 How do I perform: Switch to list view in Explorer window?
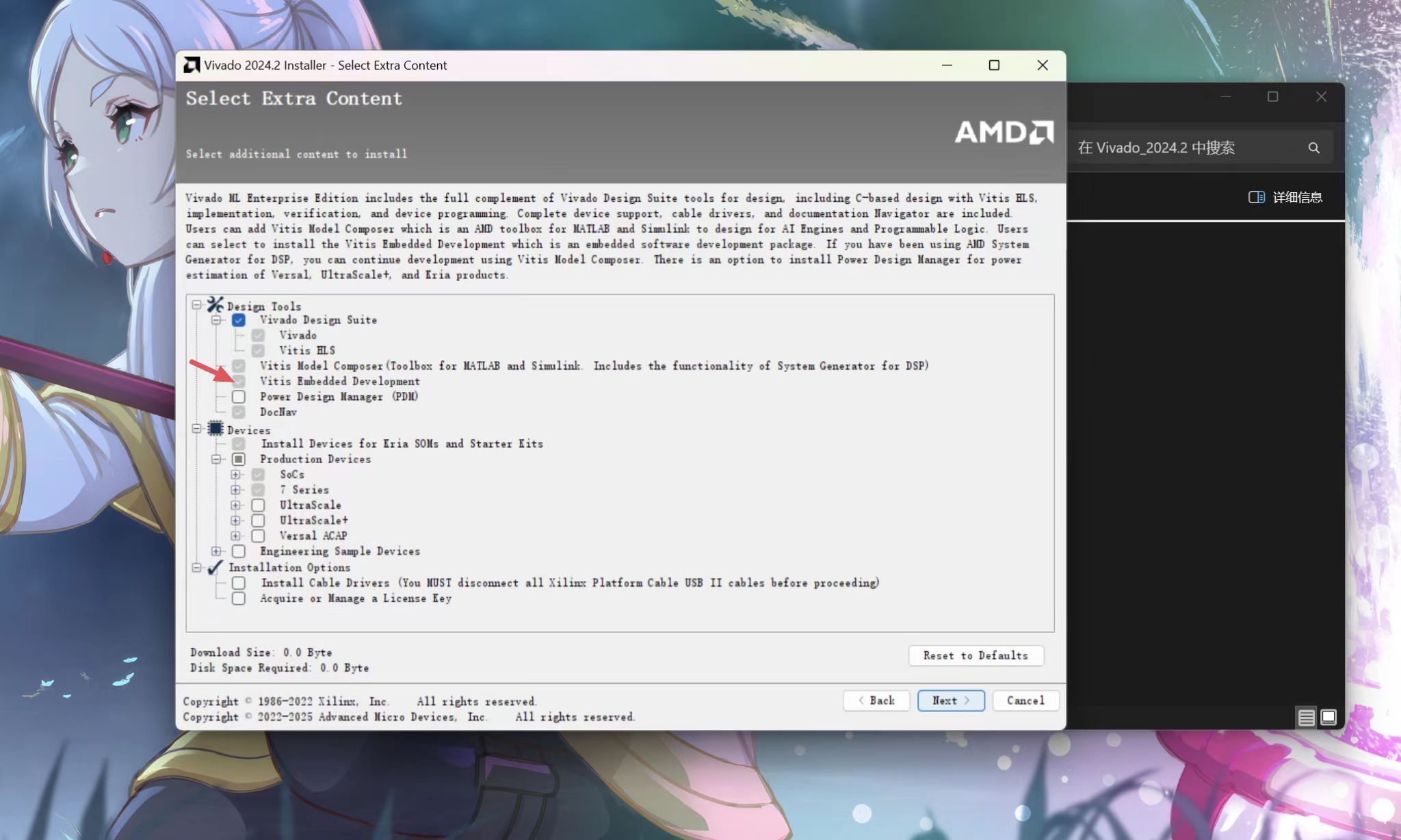(1306, 717)
